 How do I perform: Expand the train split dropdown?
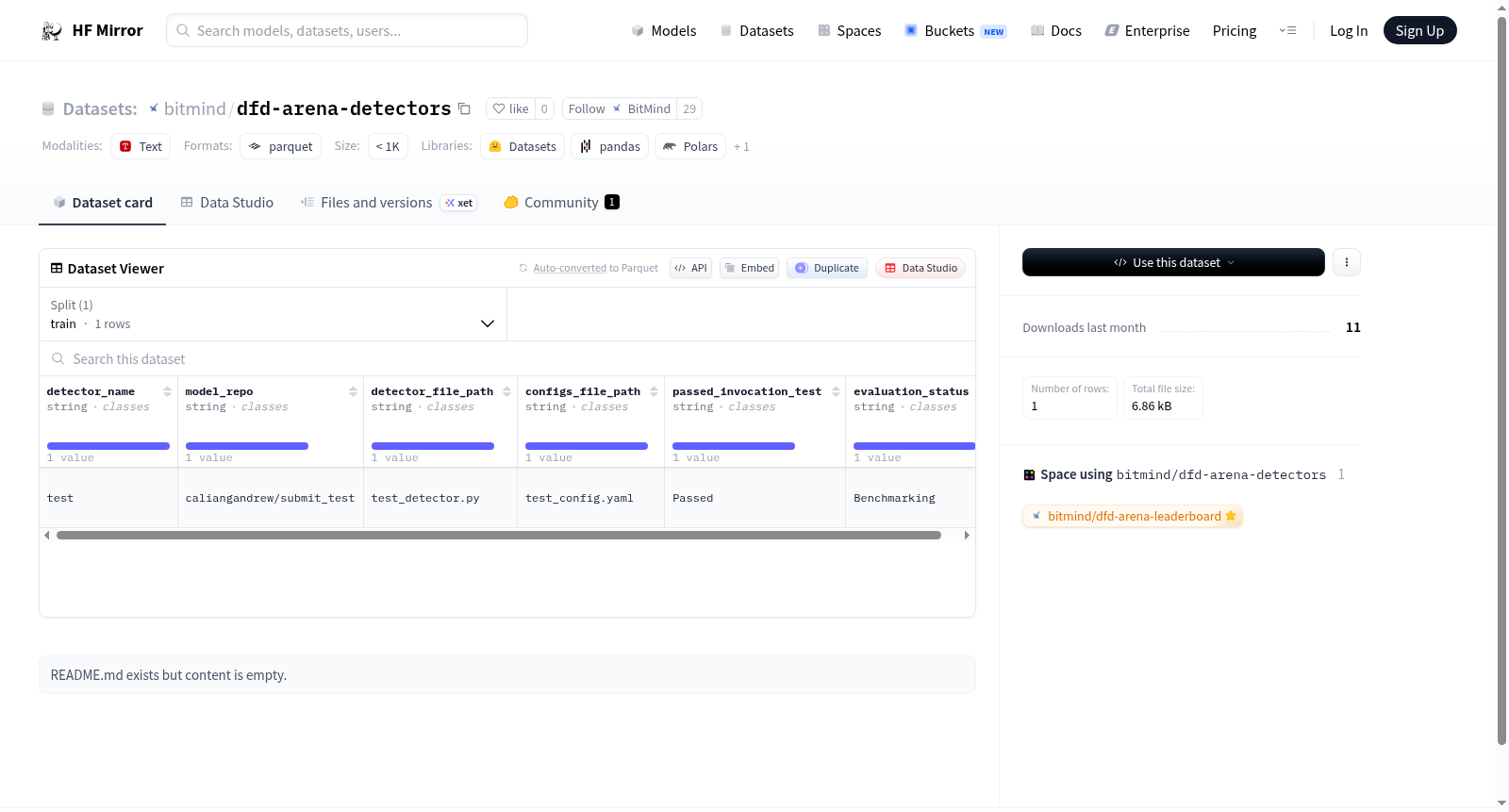click(x=274, y=314)
